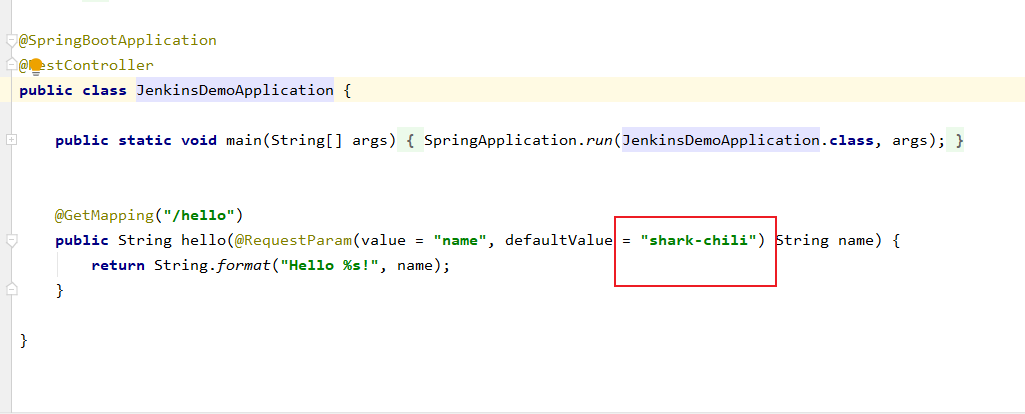This screenshot has height=414, width=1025.
Task: Click the "shark-chili" default value string
Action: pyautogui.click(x=699, y=241)
